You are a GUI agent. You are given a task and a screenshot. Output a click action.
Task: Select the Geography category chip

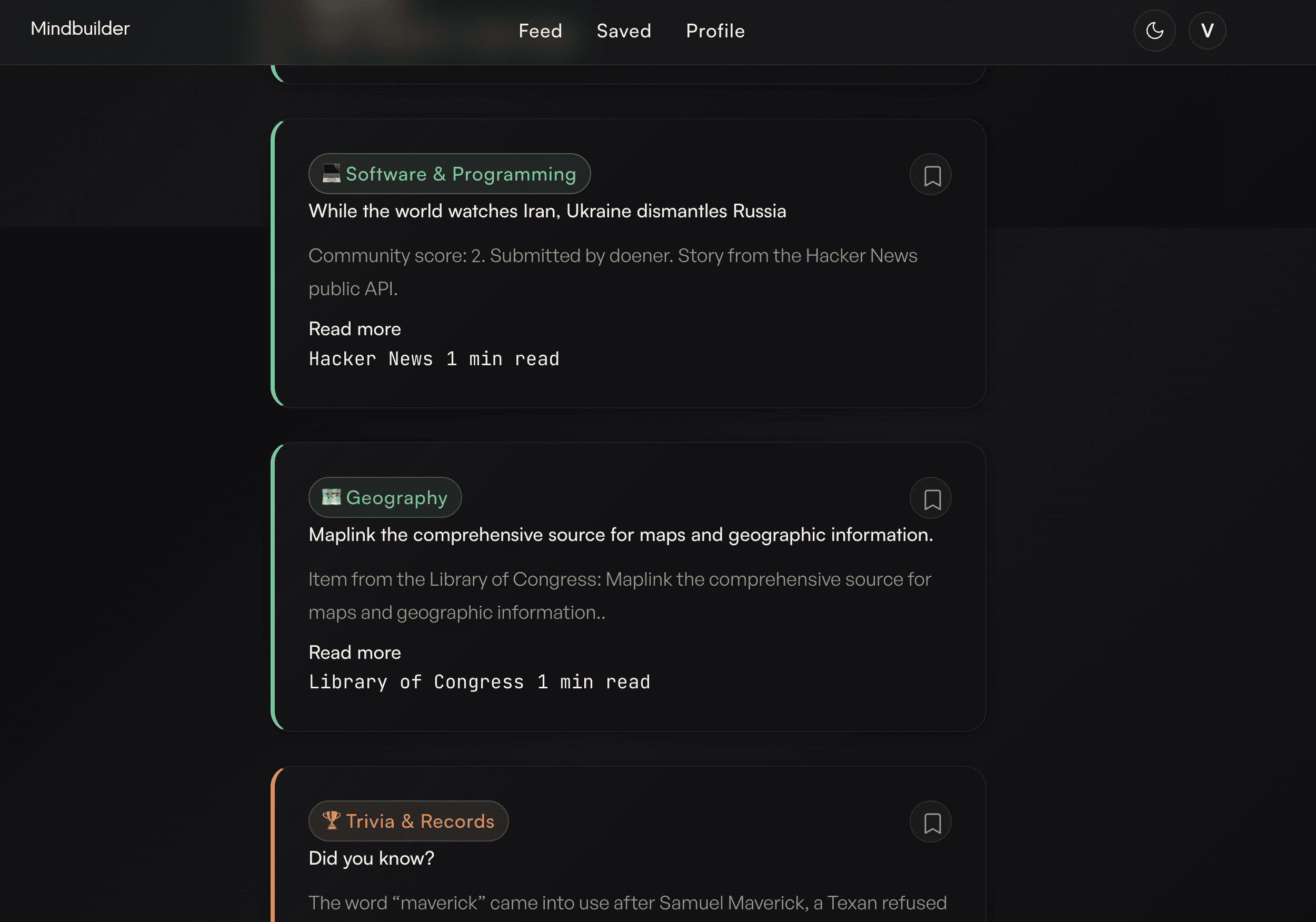coord(385,497)
